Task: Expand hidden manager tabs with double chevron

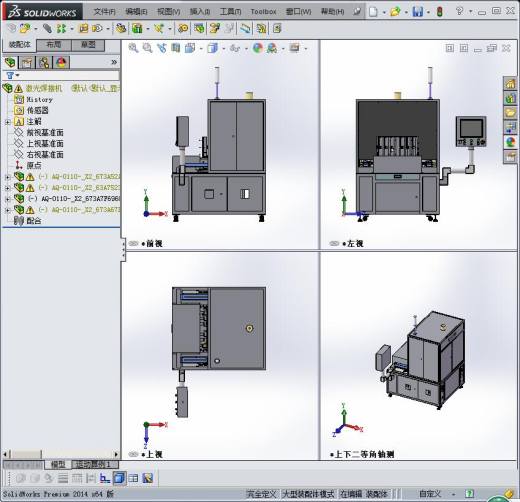Action: [x=114, y=62]
